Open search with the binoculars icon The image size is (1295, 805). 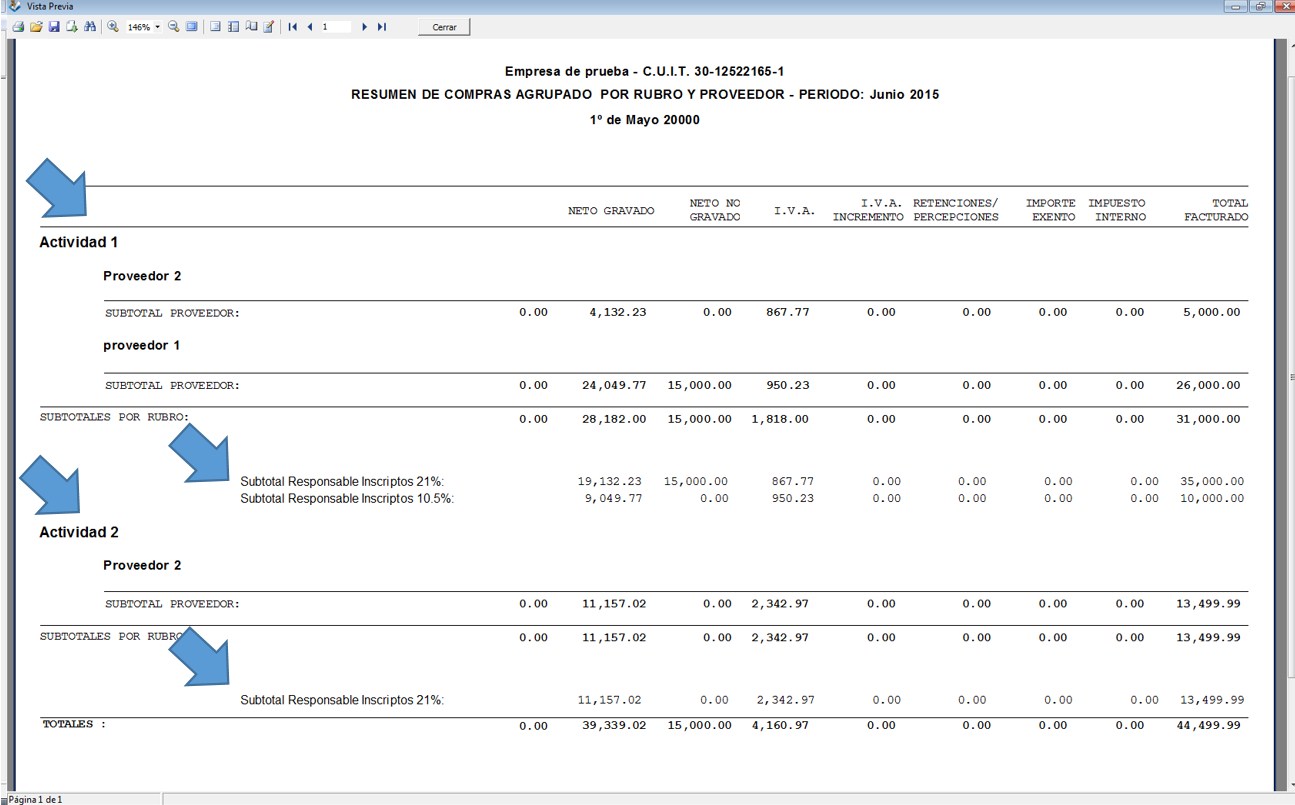[x=90, y=27]
